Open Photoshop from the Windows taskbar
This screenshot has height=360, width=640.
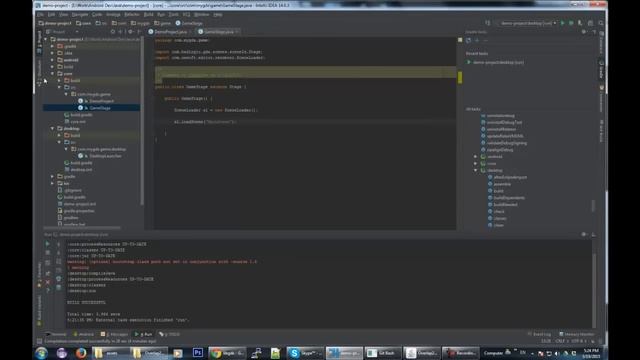point(198,353)
